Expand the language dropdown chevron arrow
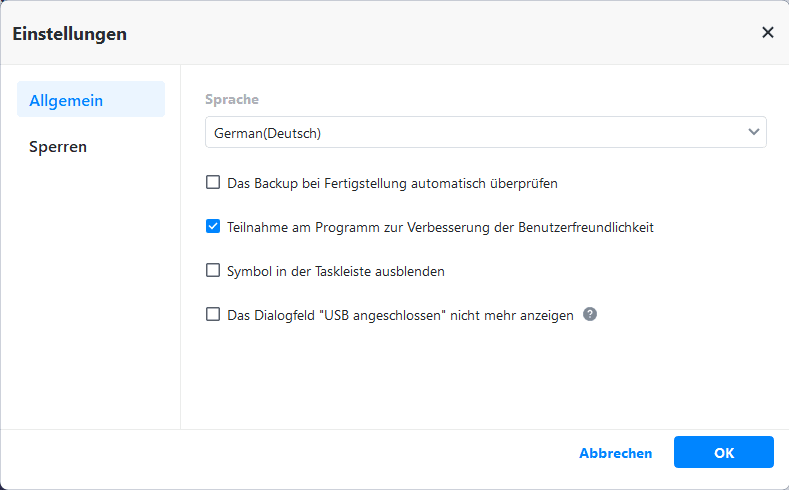789x490 pixels. (x=754, y=132)
